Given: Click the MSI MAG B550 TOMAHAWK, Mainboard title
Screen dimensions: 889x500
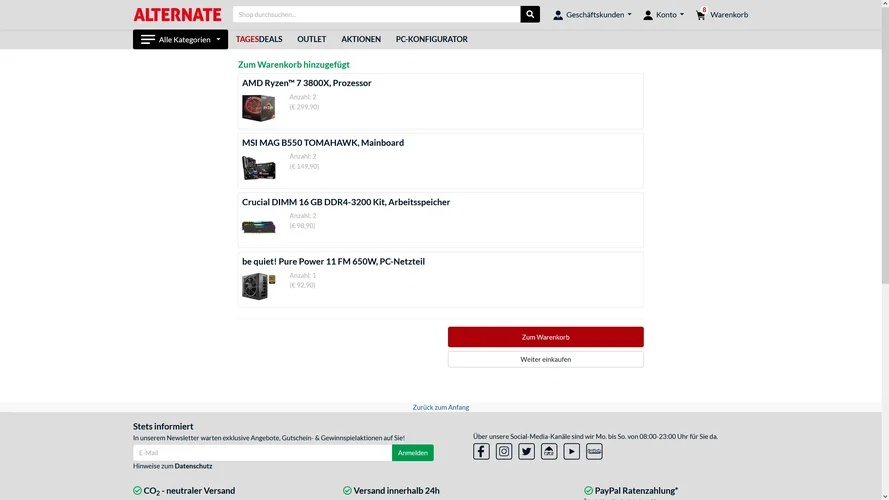Looking at the screenshot, I should [323, 142].
